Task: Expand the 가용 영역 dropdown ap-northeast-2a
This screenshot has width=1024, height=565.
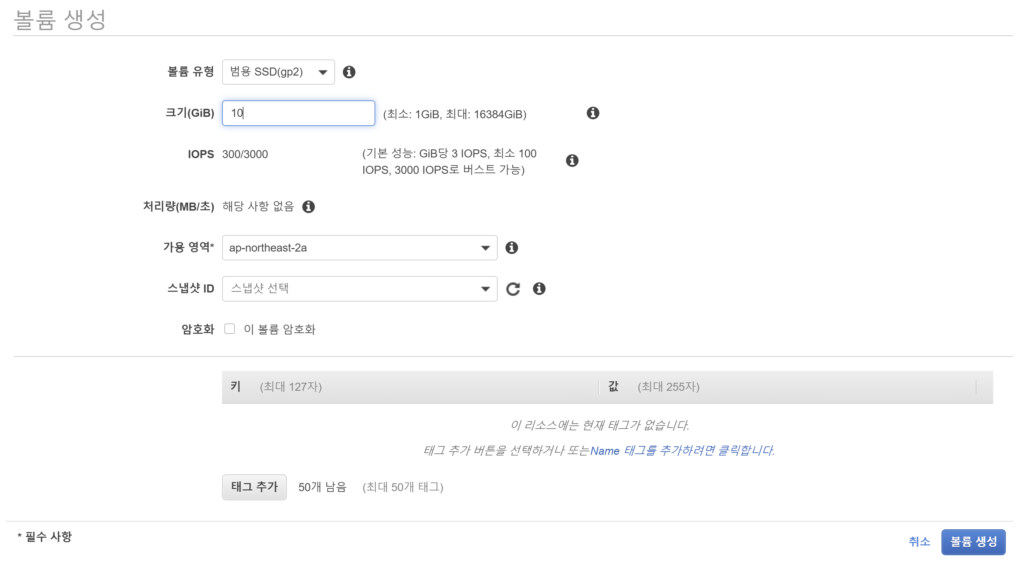Action: [x=359, y=248]
